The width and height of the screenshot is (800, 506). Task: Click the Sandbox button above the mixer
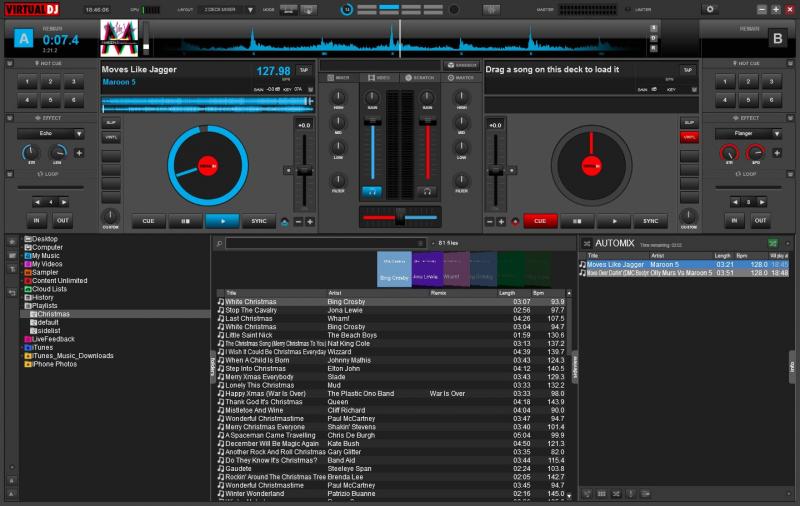pos(462,65)
